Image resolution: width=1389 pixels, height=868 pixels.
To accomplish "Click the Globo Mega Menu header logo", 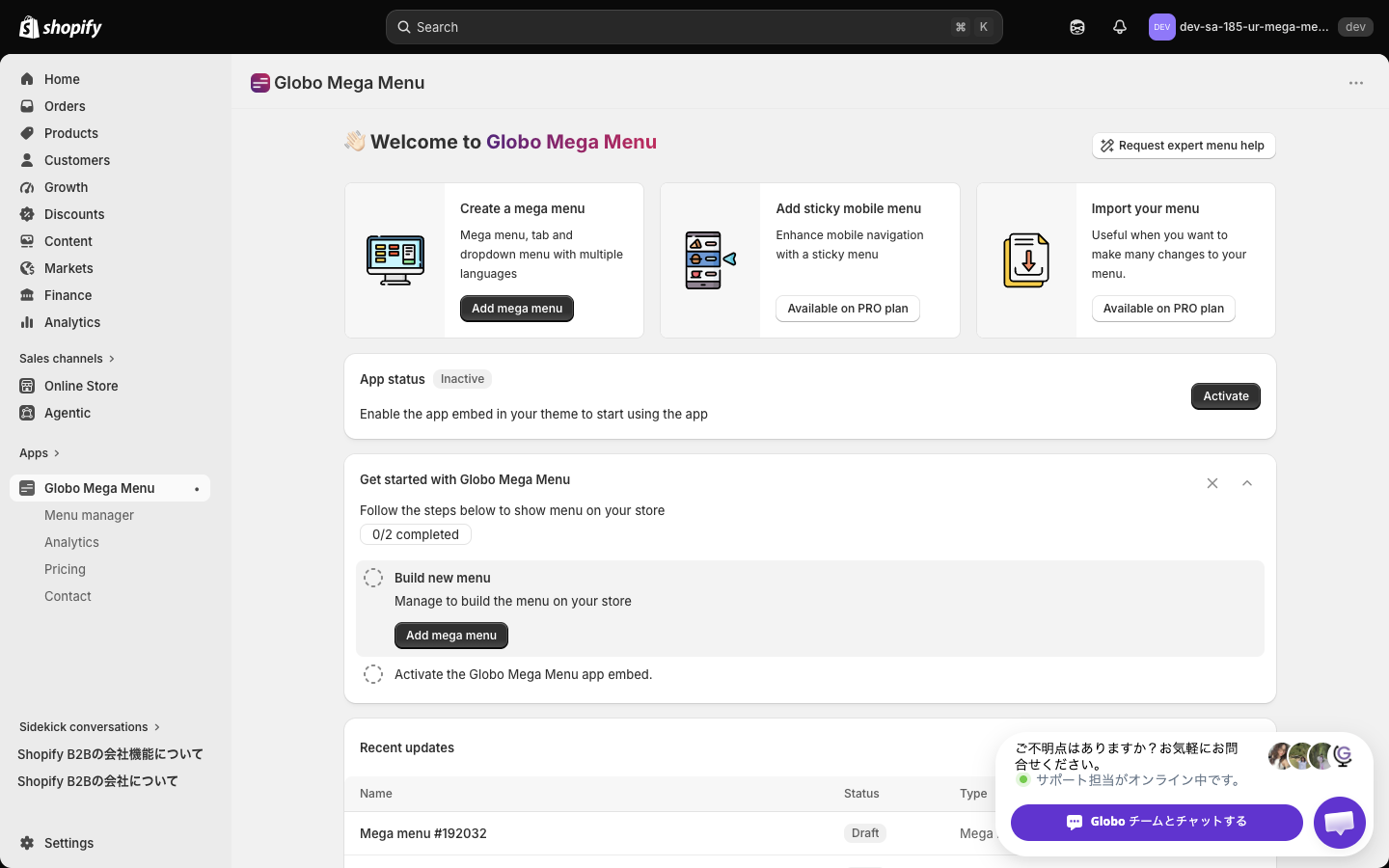I will point(260,83).
